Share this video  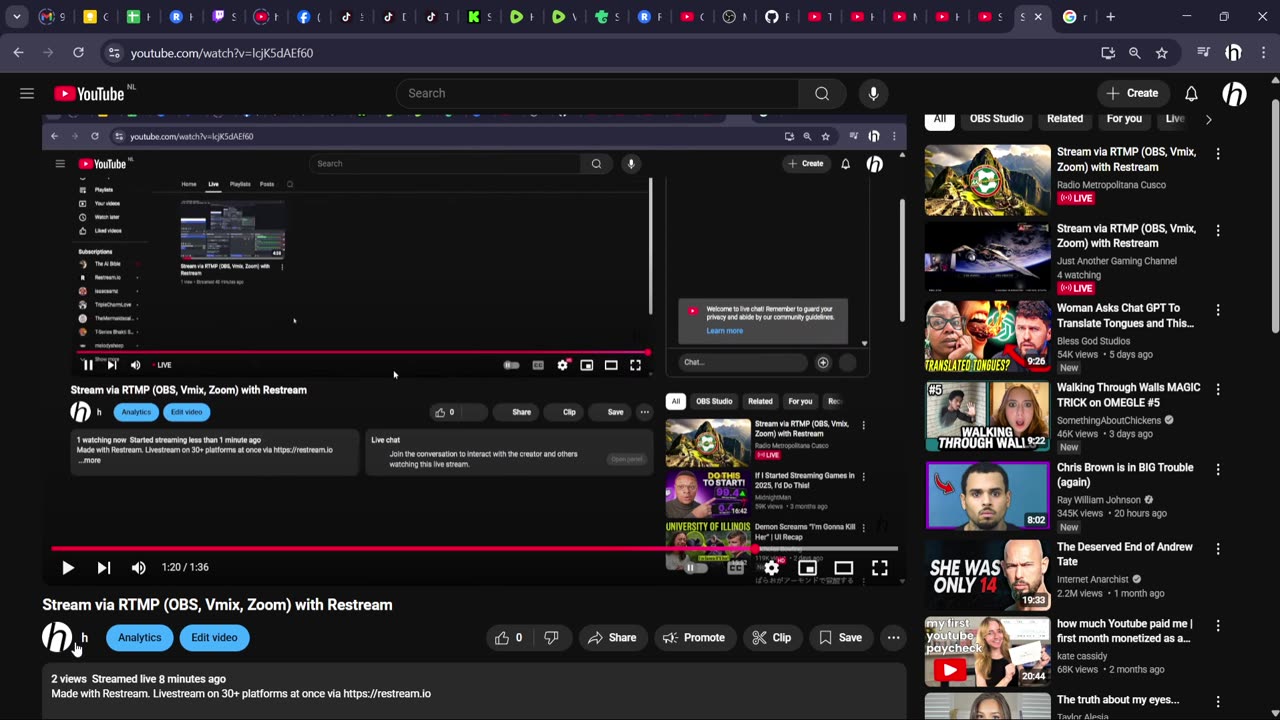[x=612, y=637]
